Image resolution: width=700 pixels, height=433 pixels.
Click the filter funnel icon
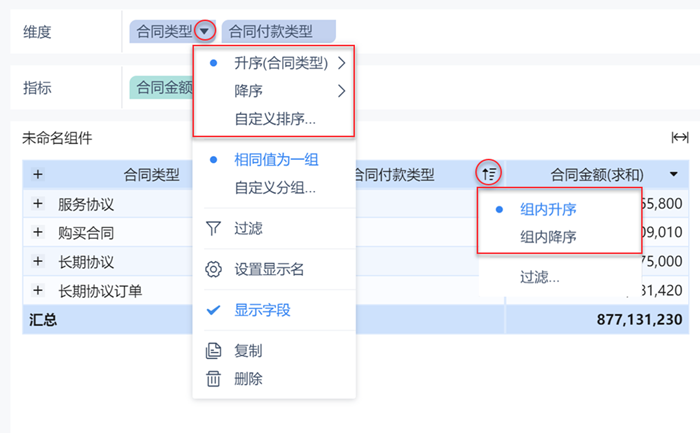(x=212, y=229)
